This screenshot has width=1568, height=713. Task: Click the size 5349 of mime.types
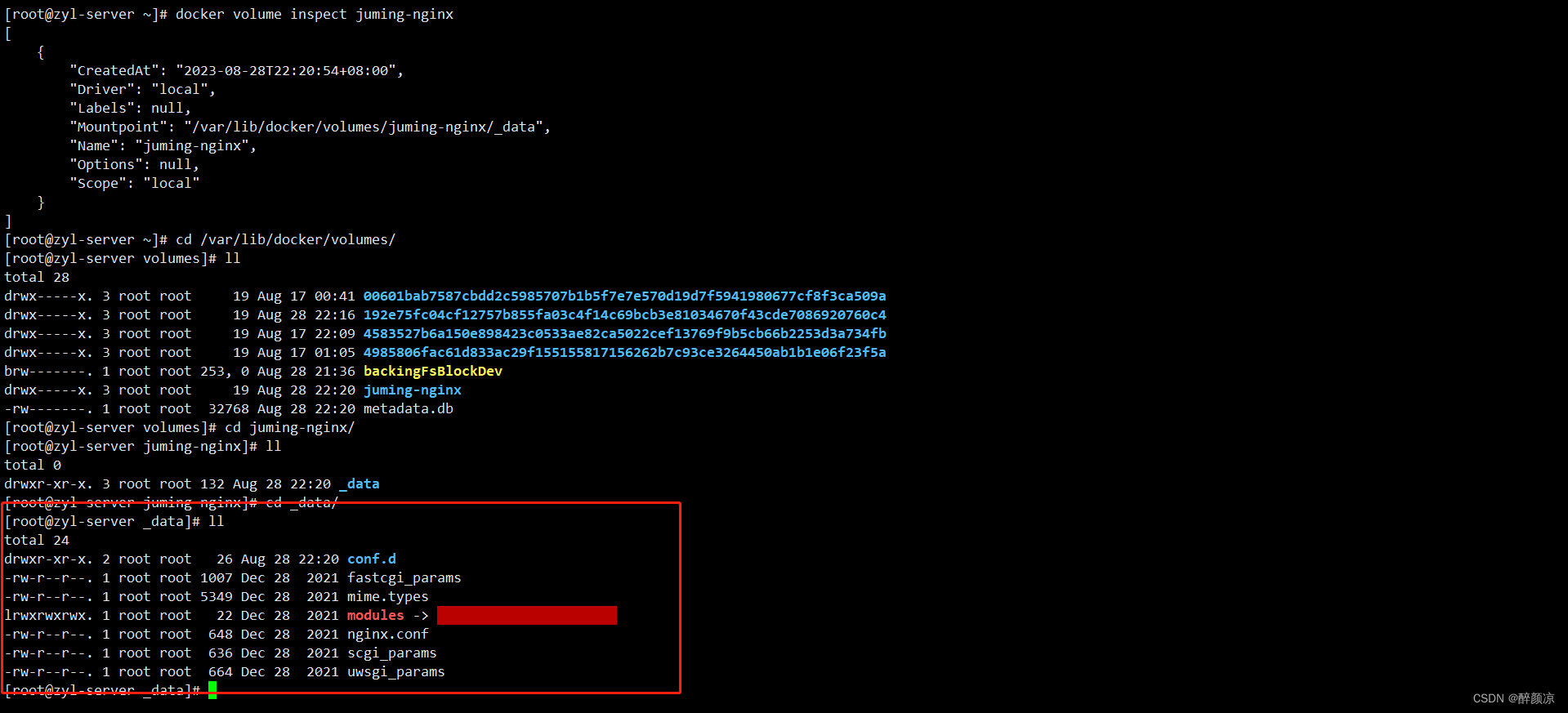[x=217, y=596]
